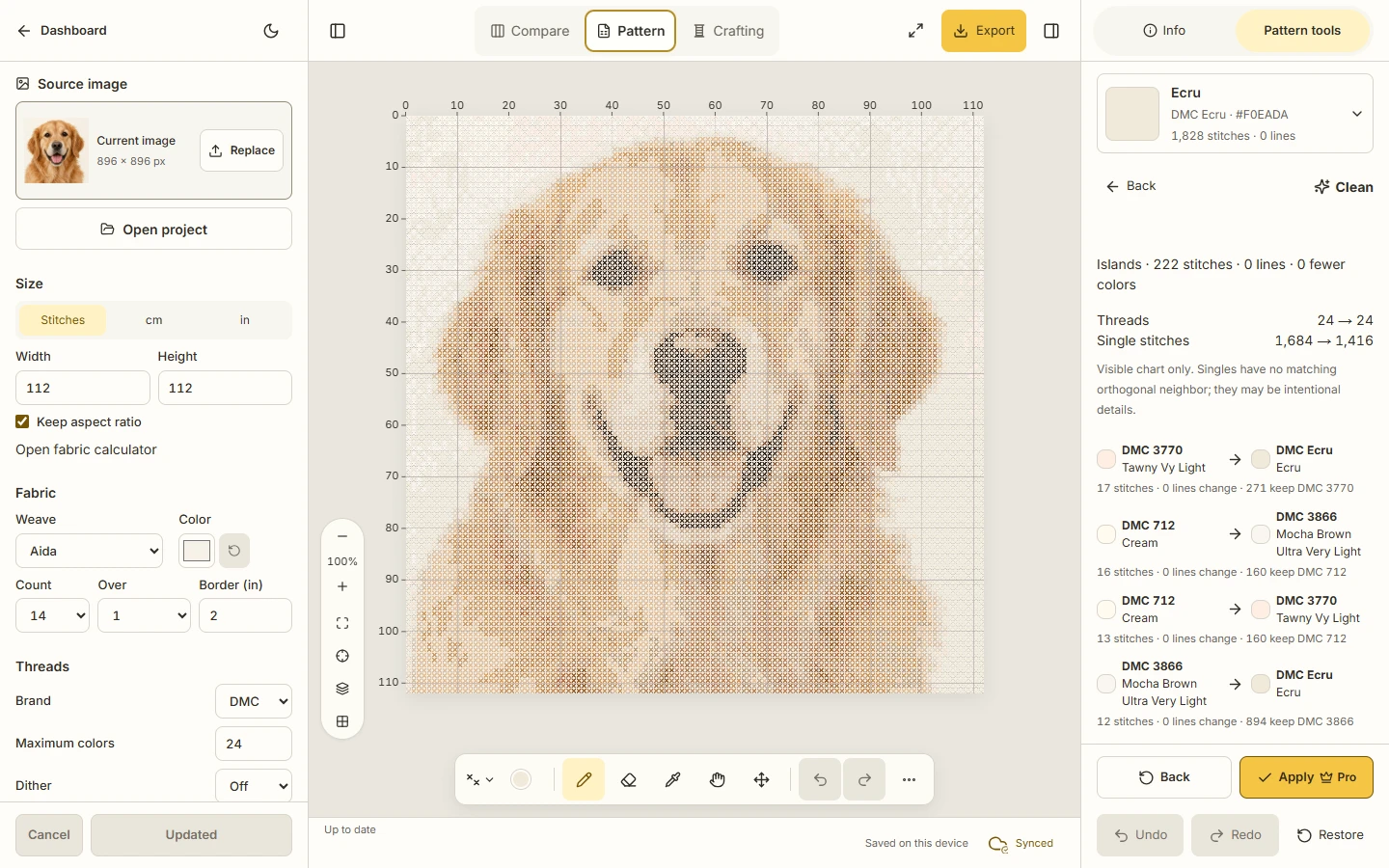Switch to the Compare tab
This screenshot has height=868, width=1389.
530,31
